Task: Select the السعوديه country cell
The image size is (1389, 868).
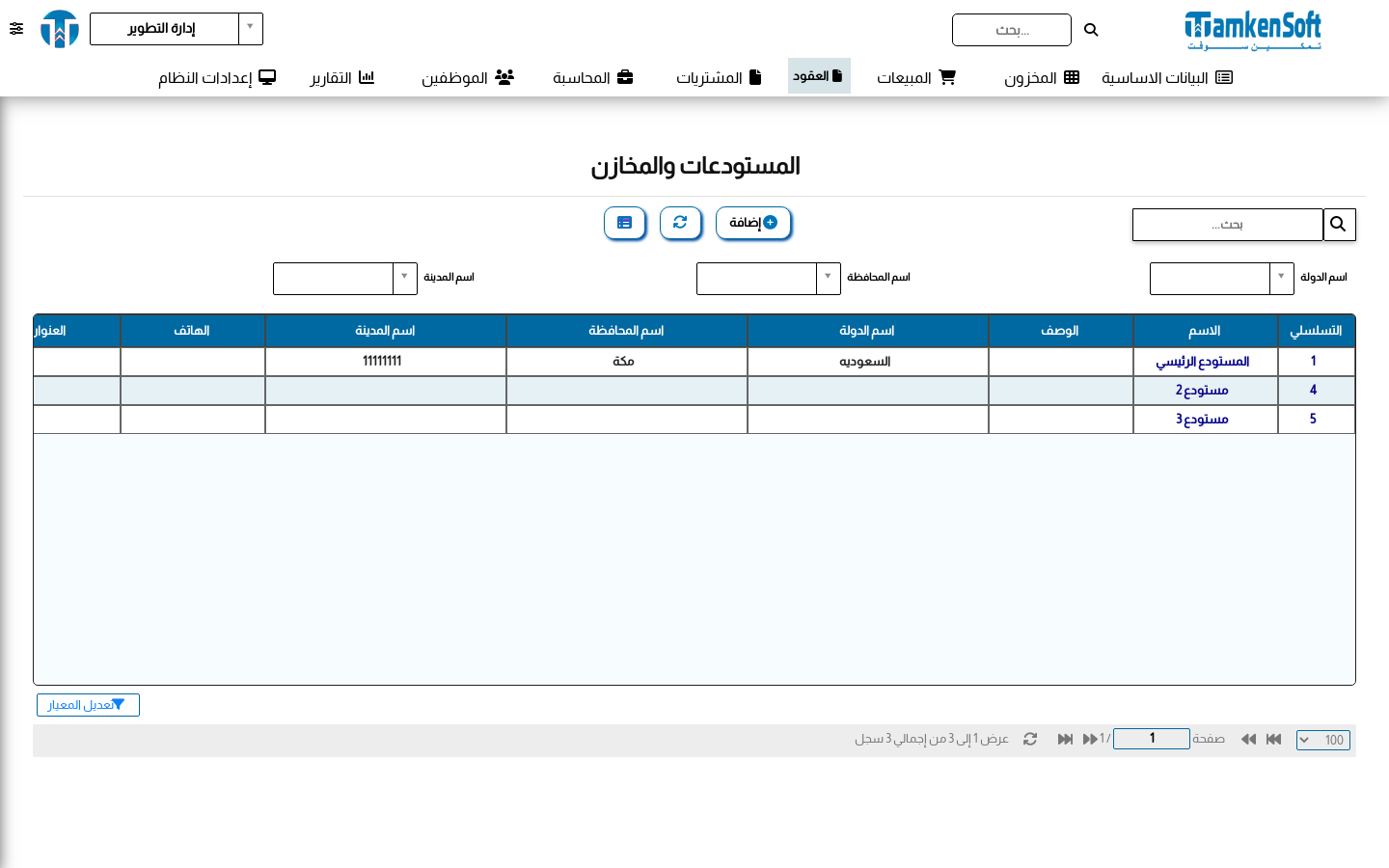Action: click(x=867, y=362)
